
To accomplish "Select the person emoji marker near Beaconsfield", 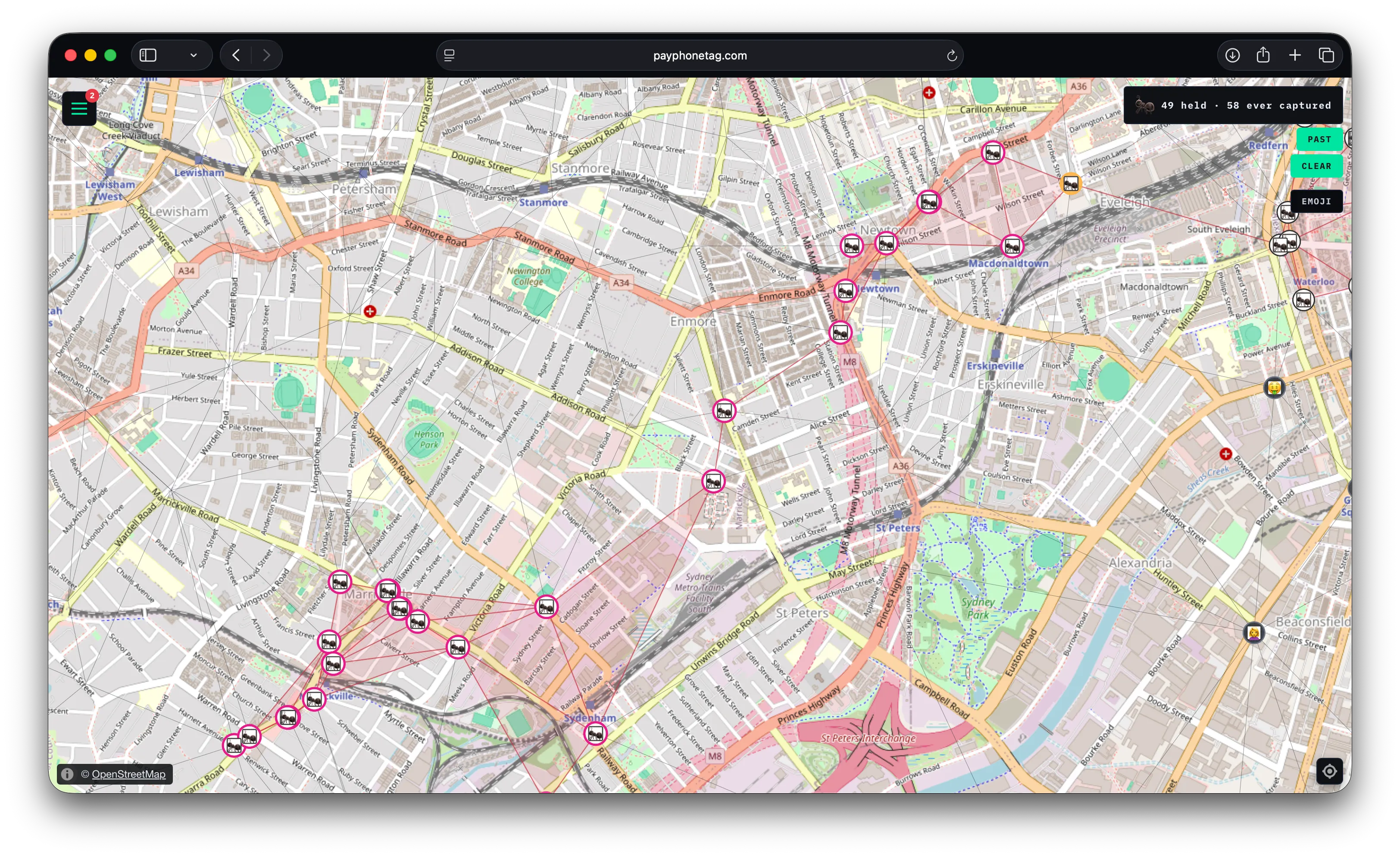I will point(1253,632).
